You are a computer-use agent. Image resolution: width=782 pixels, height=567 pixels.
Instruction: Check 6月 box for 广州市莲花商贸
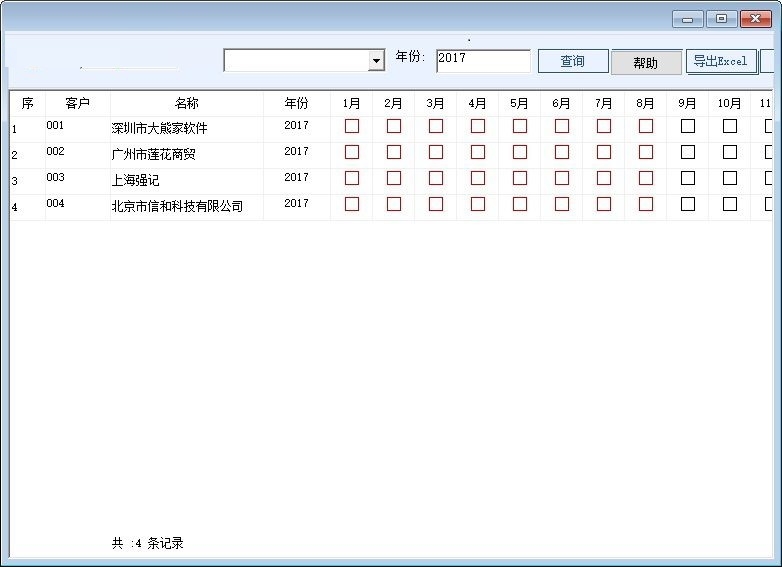pyautogui.click(x=562, y=152)
